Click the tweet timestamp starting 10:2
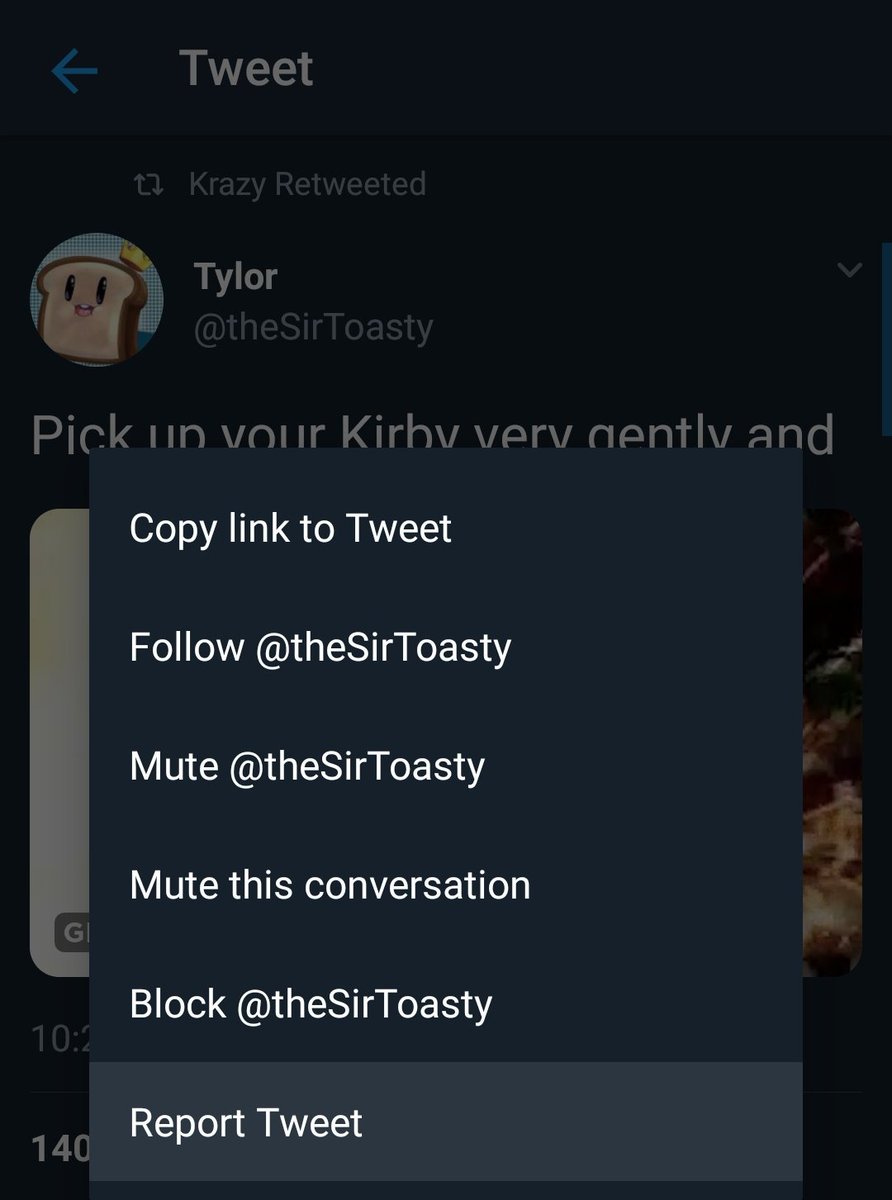Image resolution: width=892 pixels, height=1200 pixels. tap(59, 1038)
